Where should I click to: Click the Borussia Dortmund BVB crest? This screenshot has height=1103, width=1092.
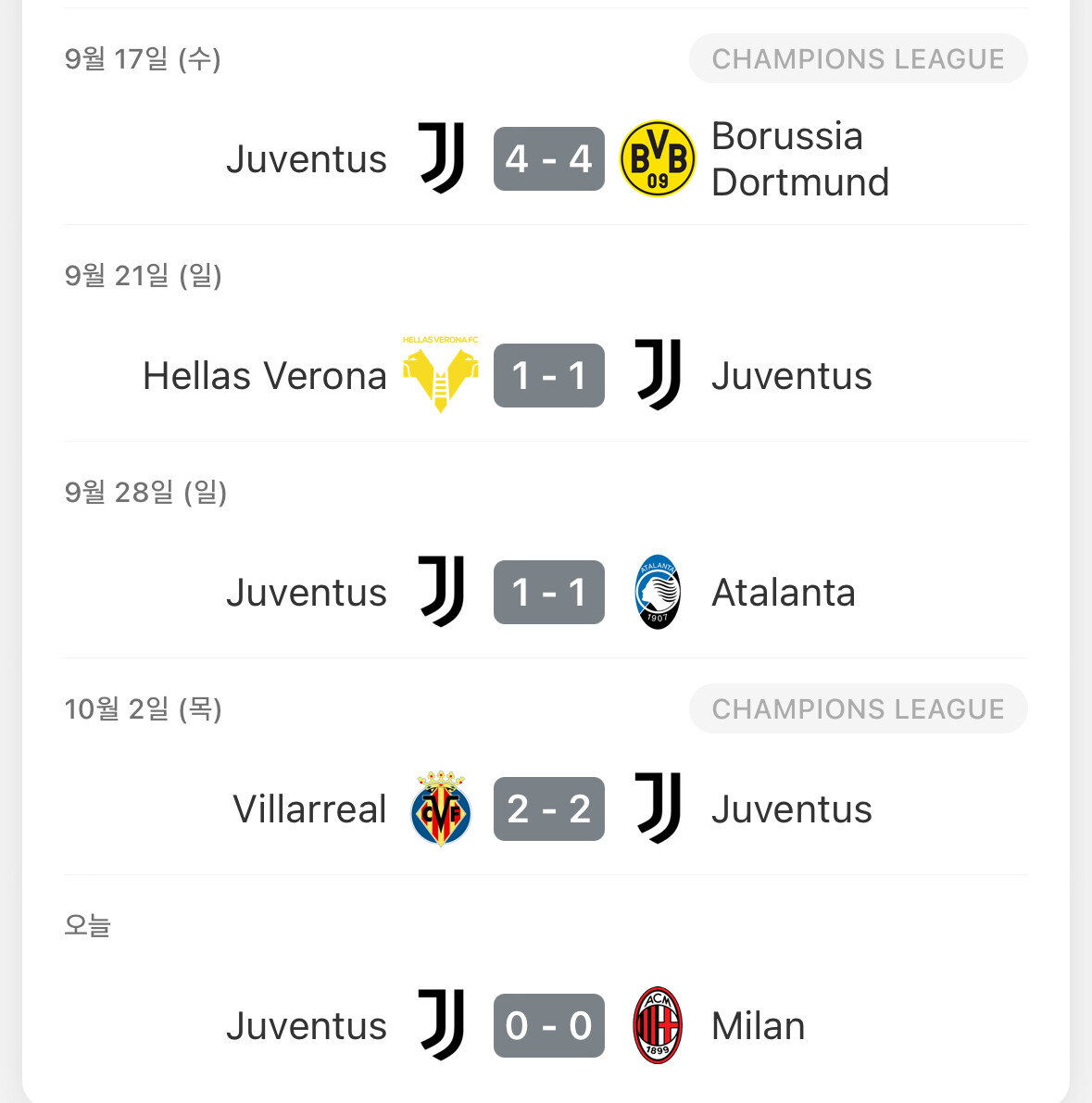pos(657,159)
